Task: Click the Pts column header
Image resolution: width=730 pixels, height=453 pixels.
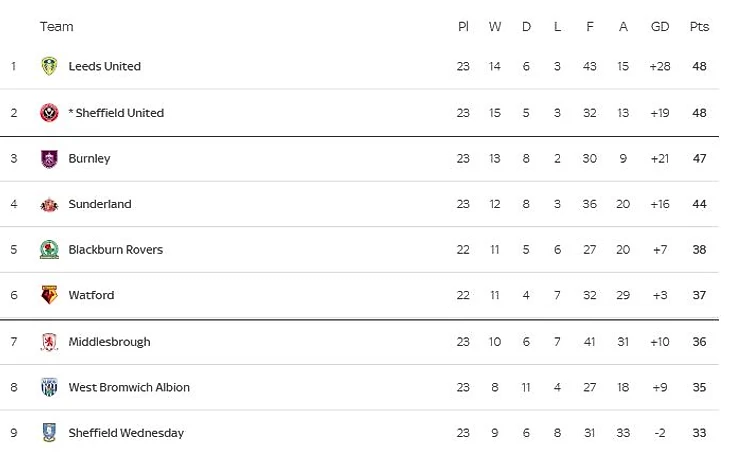Action: (x=699, y=27)
